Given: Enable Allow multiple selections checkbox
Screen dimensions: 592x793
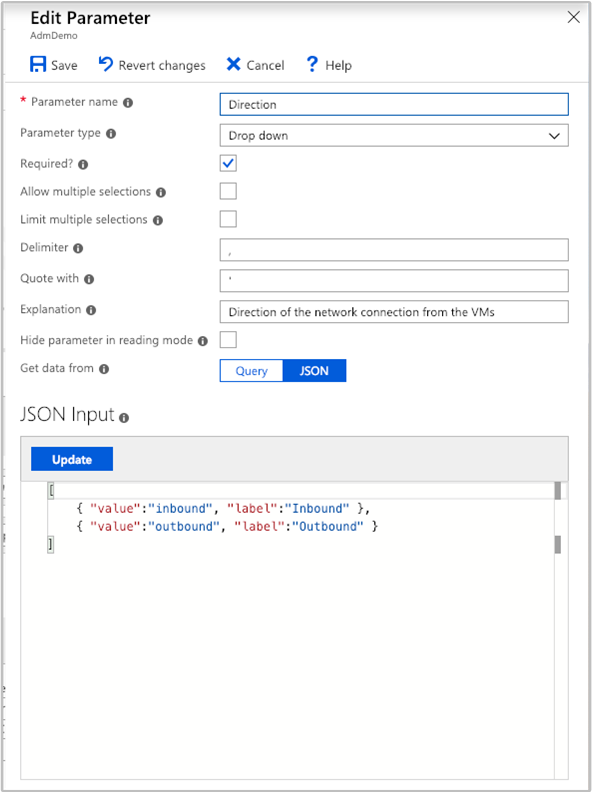Looking at the screenshot, I should click(228, 191).
